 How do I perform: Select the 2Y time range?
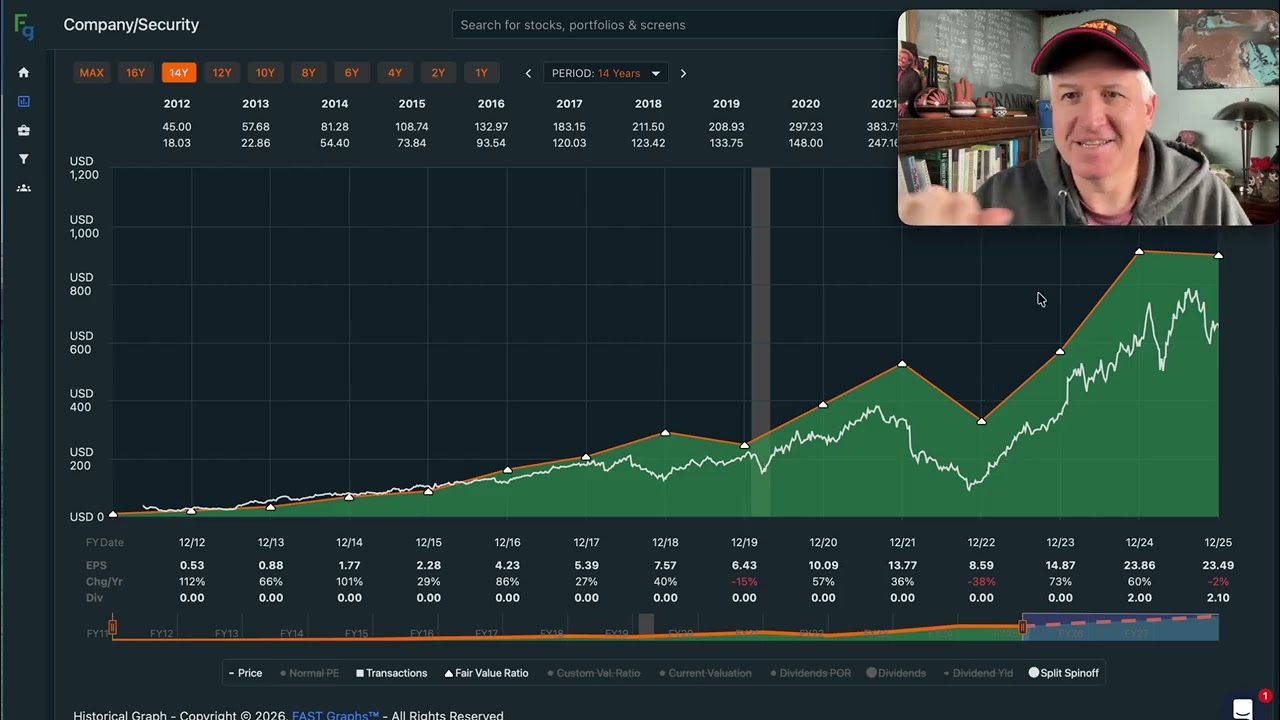point(438,73)
